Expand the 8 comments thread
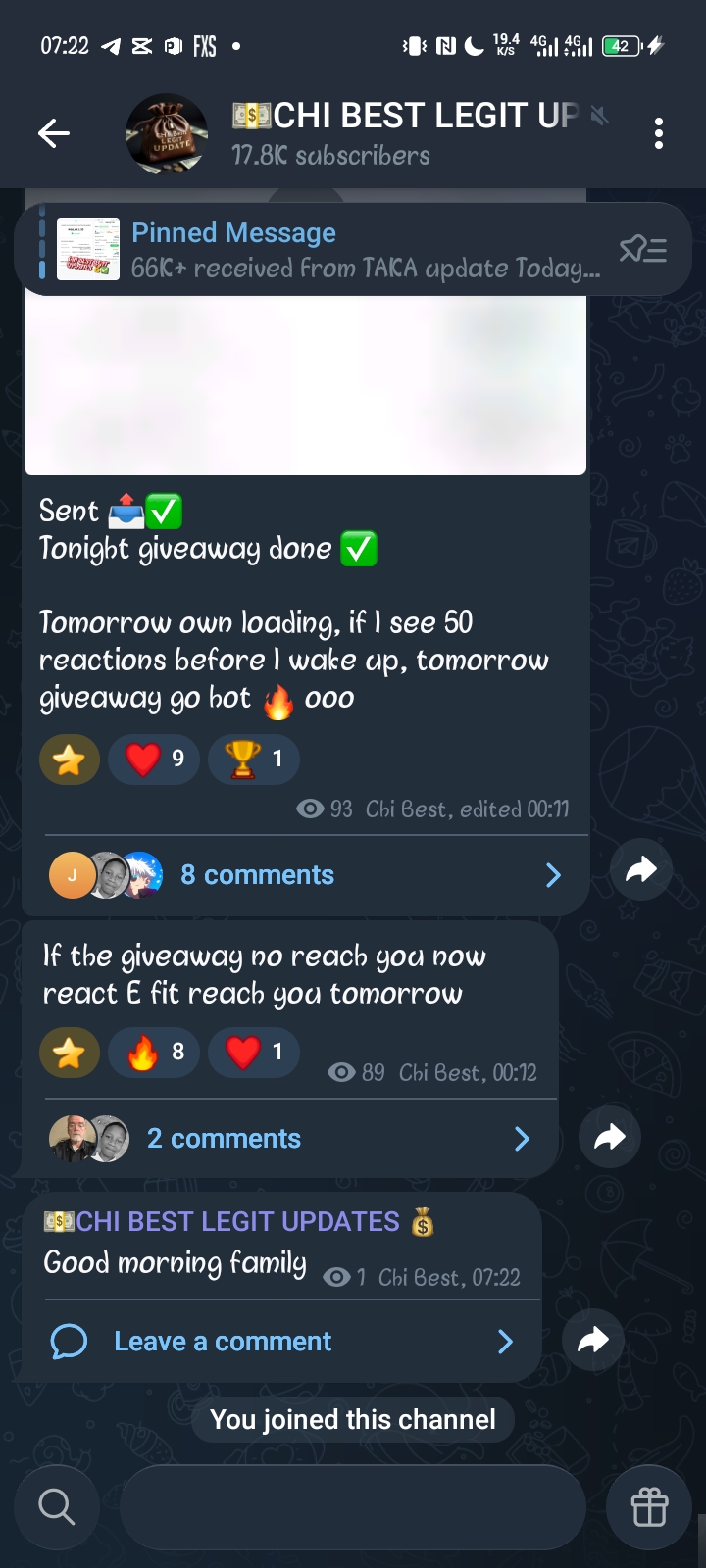The image size is (706, 1568). (x=306, y=875)
